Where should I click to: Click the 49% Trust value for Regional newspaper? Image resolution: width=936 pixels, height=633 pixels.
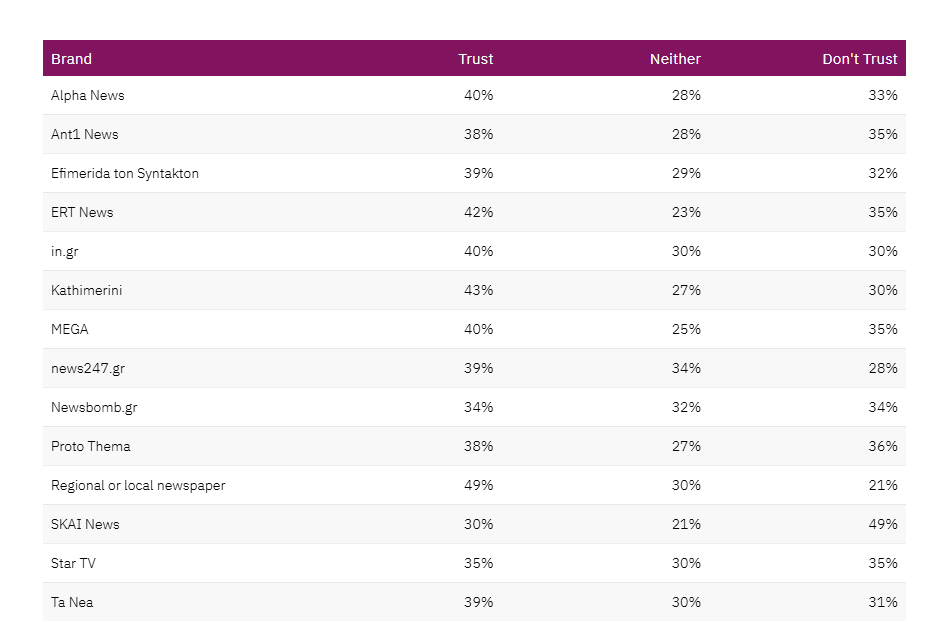click(478, 486)
